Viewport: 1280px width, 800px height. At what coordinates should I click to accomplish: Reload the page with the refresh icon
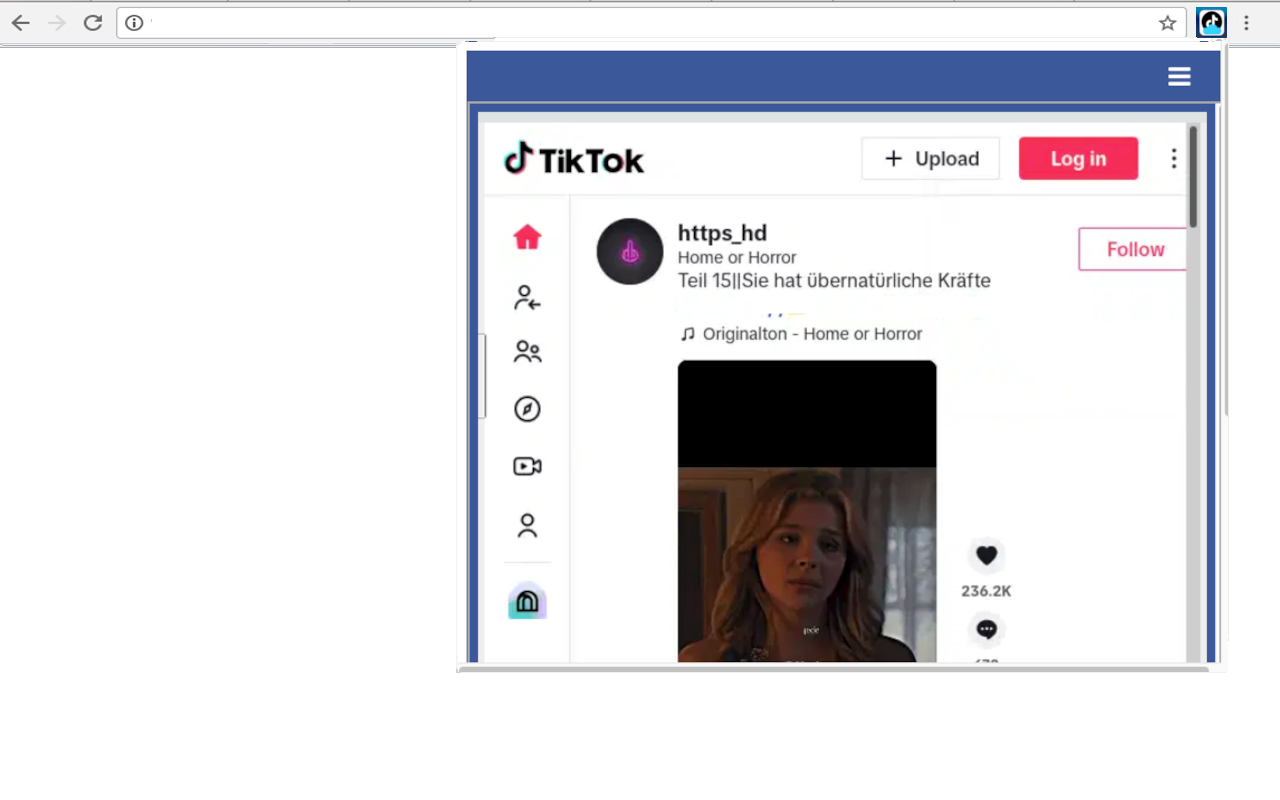coord(93,23)
